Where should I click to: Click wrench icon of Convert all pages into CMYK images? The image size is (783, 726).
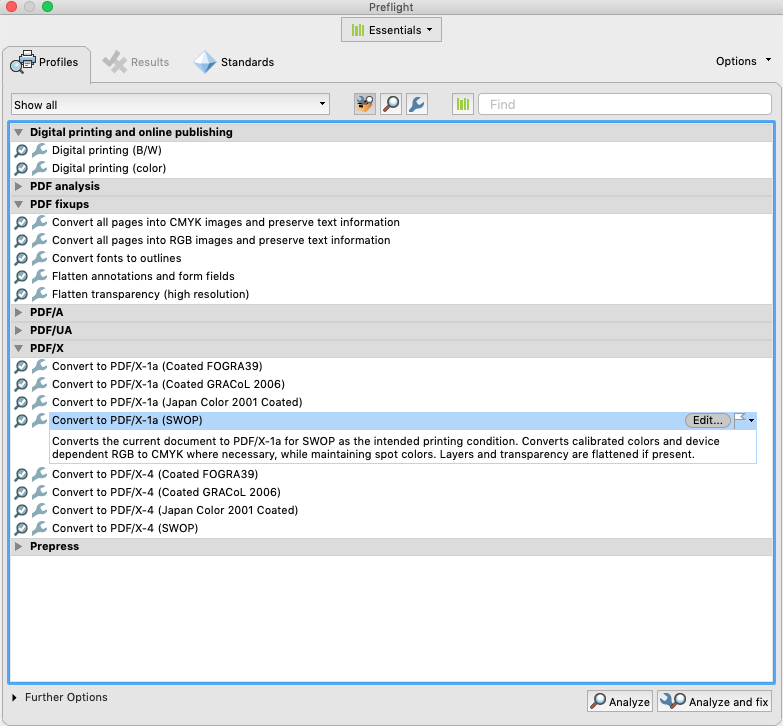point(39,222)
